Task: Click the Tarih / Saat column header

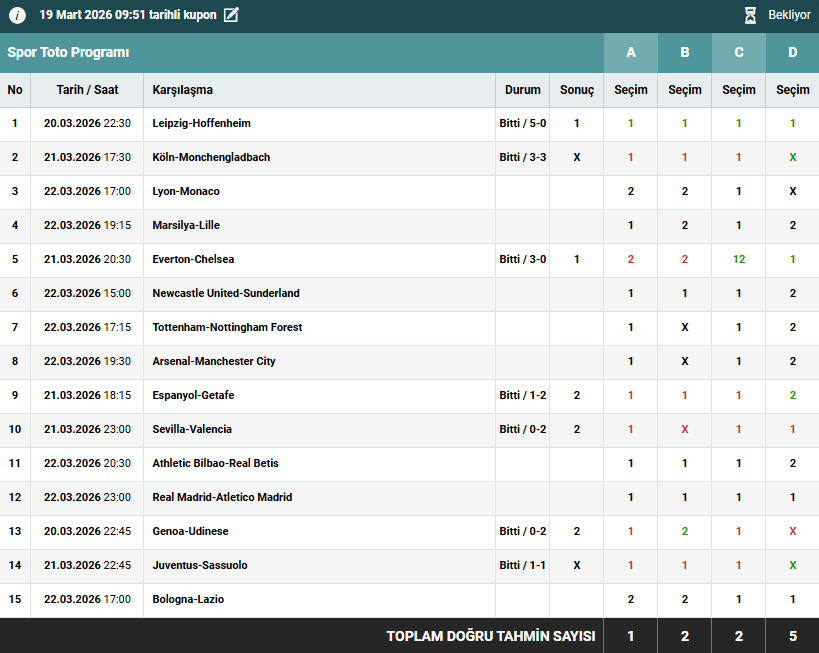Action: coord(87,90)
